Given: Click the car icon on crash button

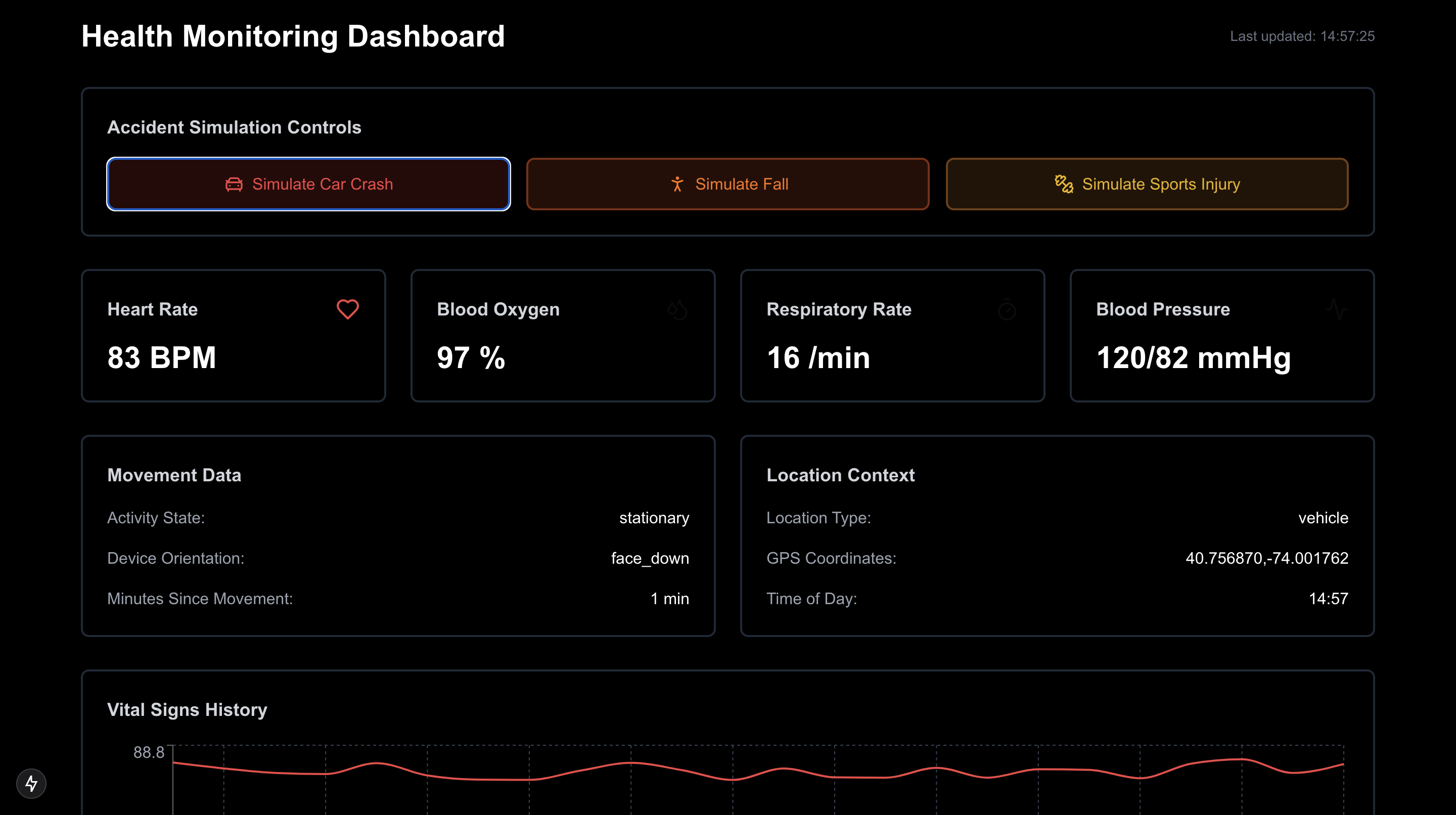Looking at the screenshot, I should point(234,184).
